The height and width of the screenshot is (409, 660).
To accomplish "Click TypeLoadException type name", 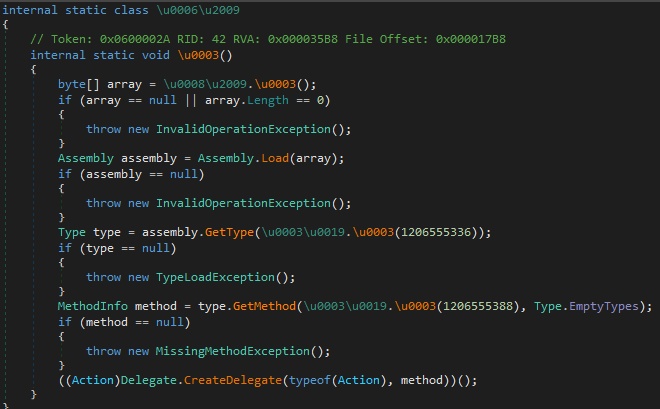I will tap(216, 277).
